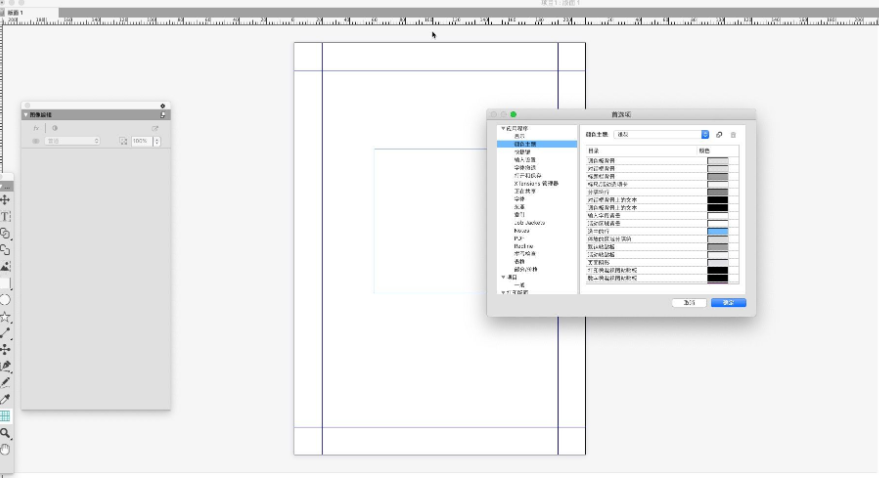
Task: Select the Item (move) tool
Action: pos(6,199)
